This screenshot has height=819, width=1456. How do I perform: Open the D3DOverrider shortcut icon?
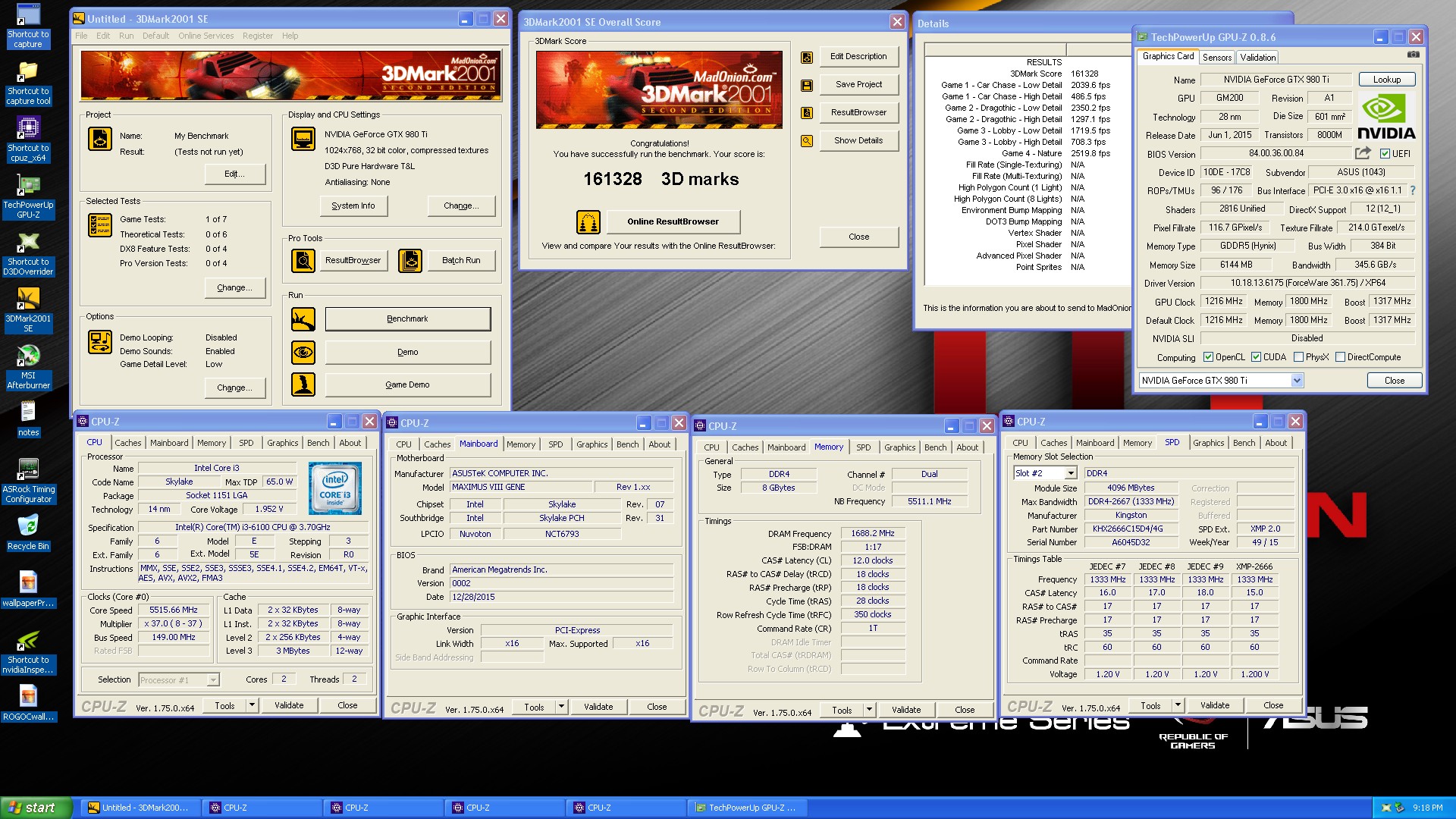coord(28,254)
